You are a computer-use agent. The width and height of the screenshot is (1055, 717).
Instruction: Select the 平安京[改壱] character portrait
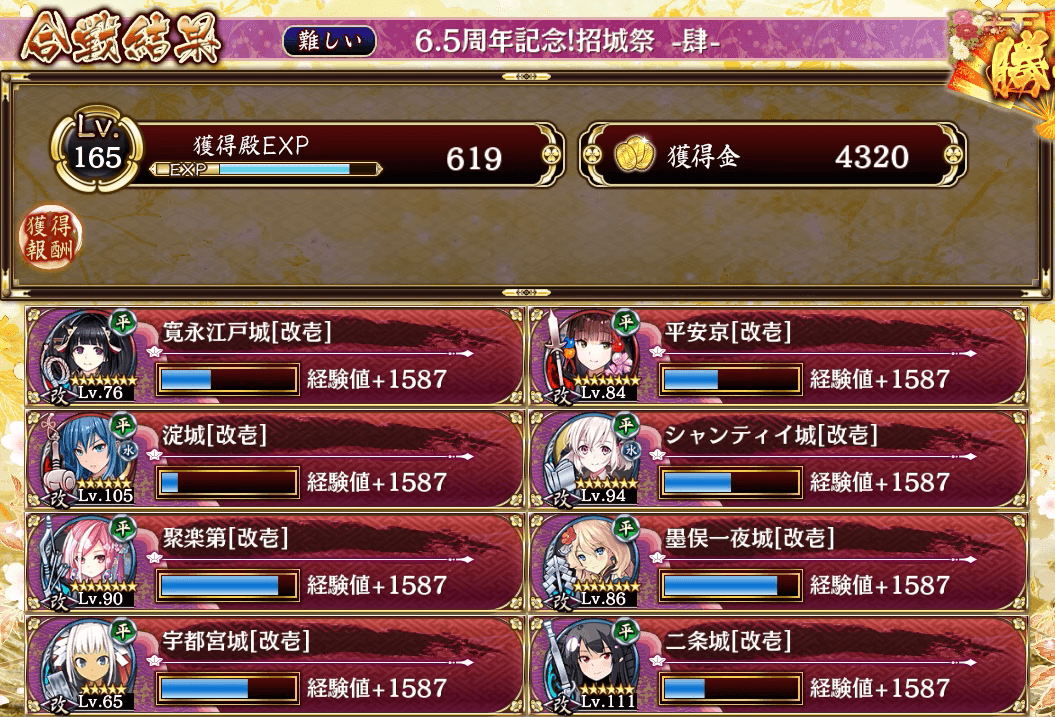(591, 354)
